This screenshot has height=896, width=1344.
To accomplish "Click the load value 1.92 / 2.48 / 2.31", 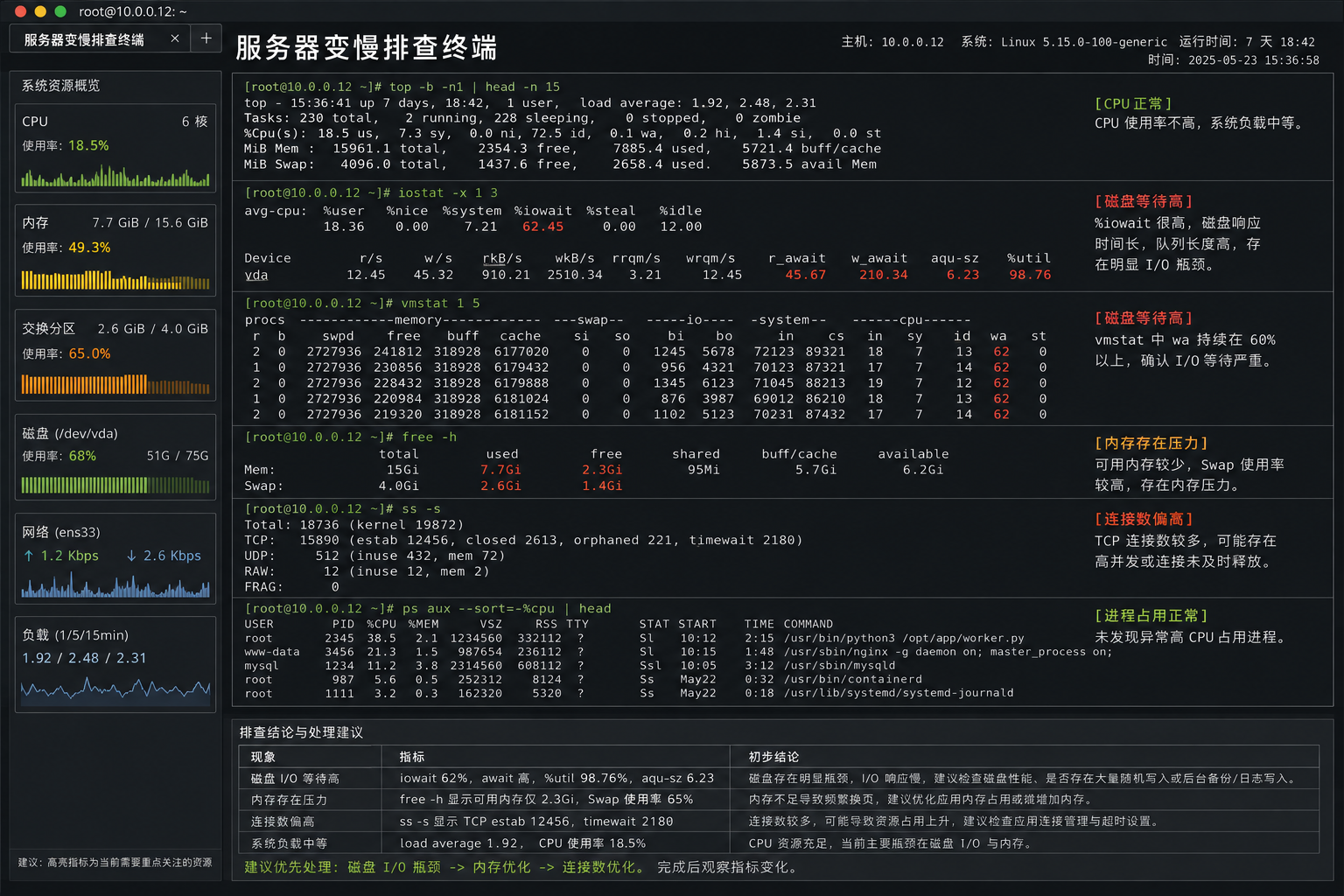I will coord(84,658).
